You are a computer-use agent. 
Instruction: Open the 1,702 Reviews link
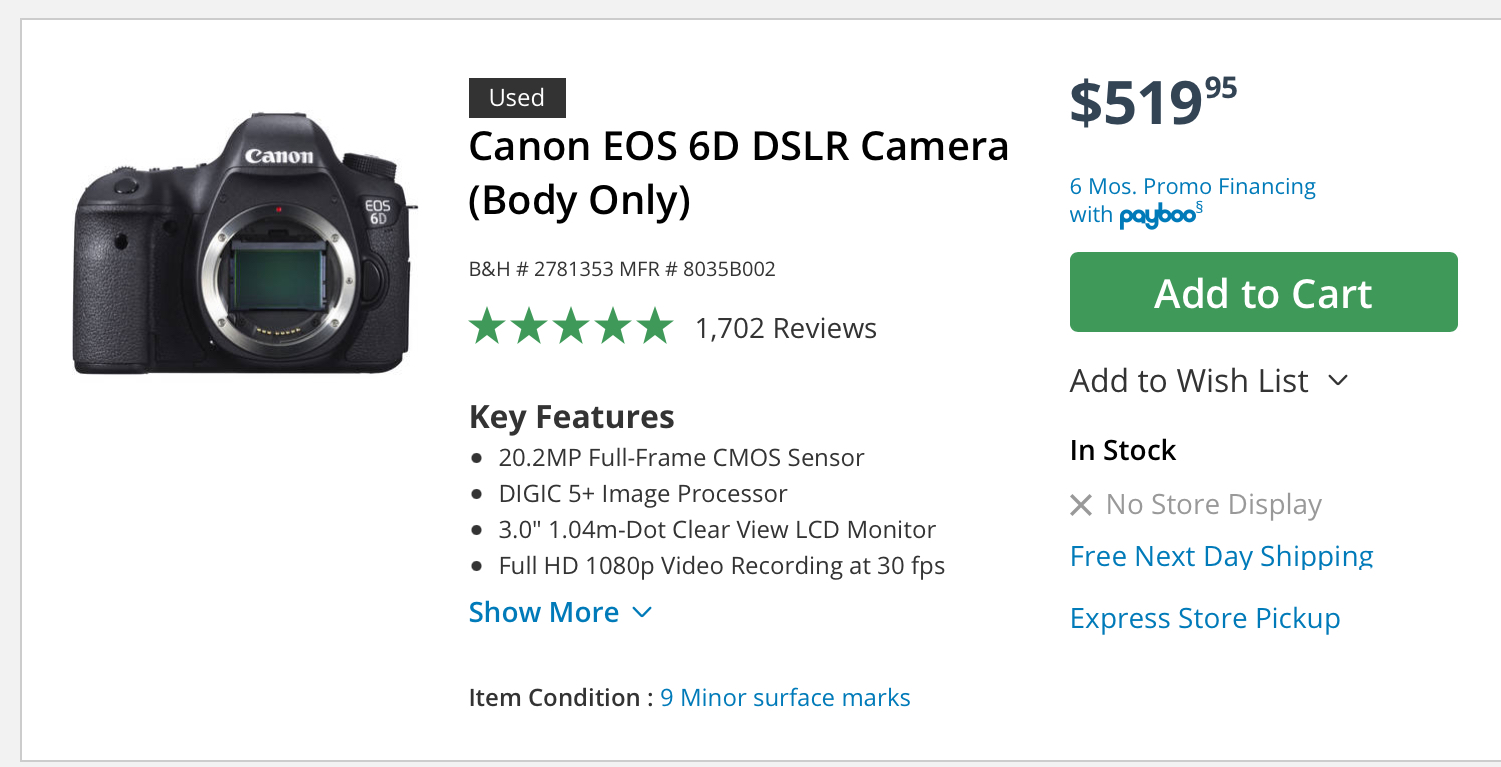[786, 327]
